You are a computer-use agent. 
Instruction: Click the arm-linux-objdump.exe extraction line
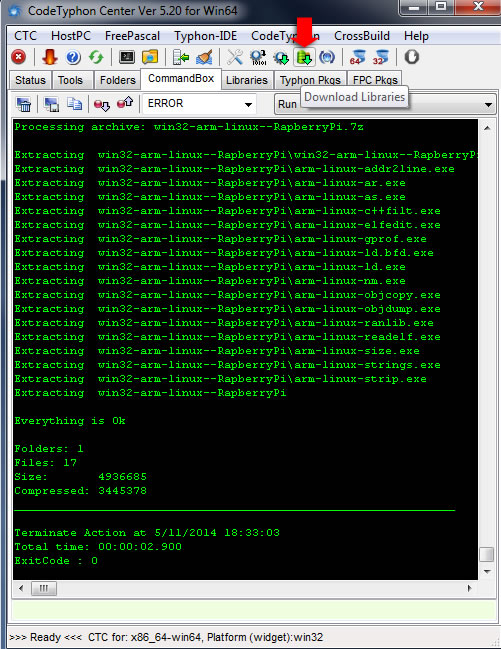(228, 309)
